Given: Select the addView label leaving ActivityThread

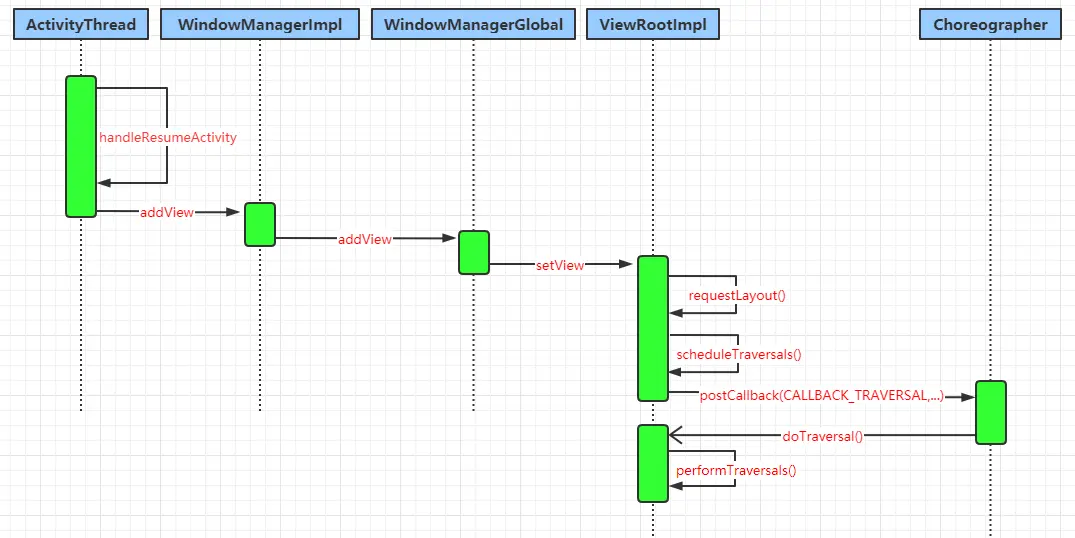Looking at the screenshot, I should tap(166, 212).
